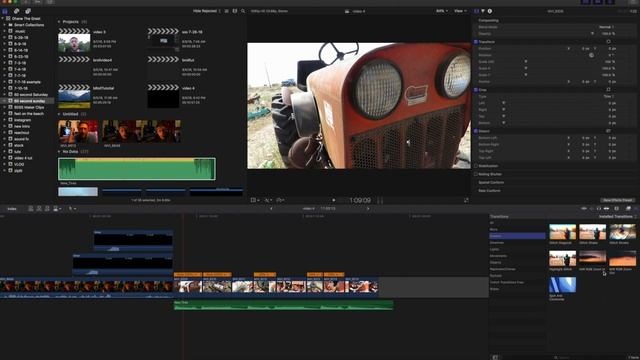The height and width of the screenshot is (360, 640).
Task: Open timeline clip appearance icon
Action: click(616, 209)
